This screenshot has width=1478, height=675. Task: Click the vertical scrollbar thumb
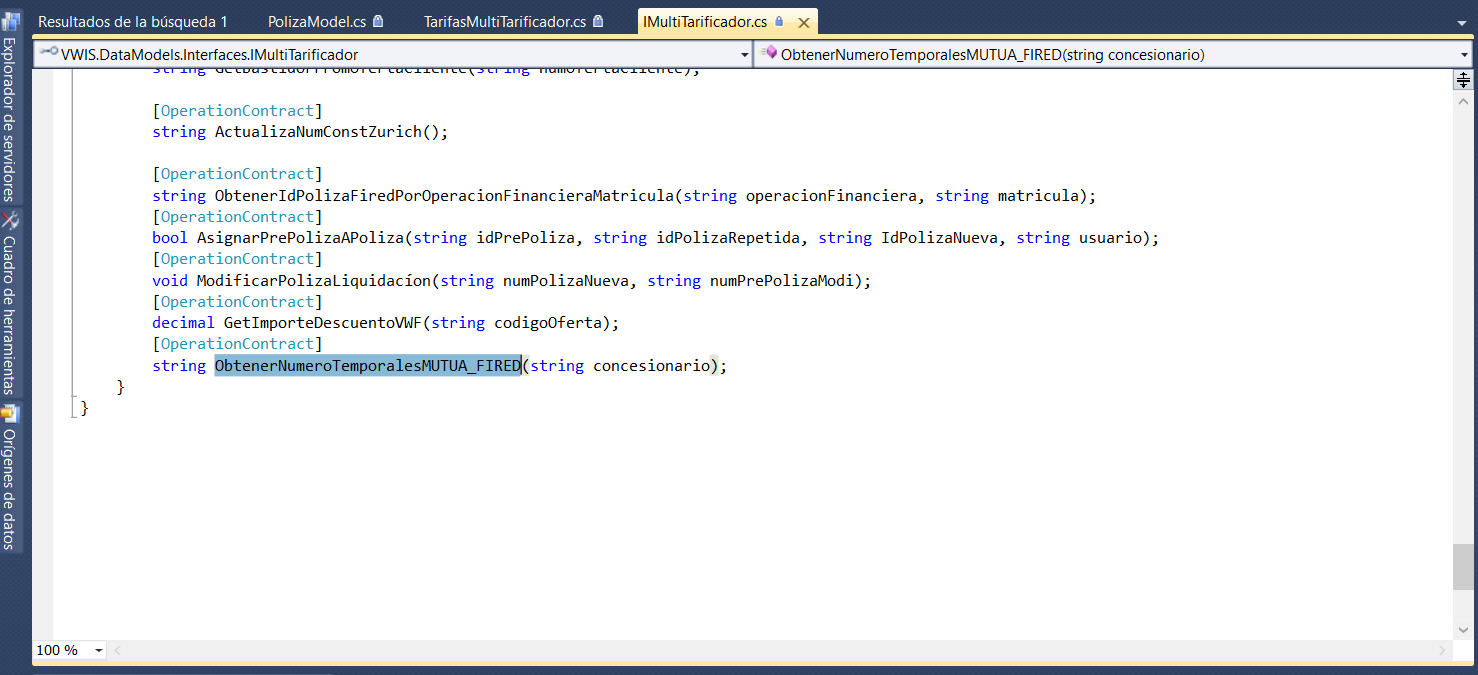(x=1463, y=567)
